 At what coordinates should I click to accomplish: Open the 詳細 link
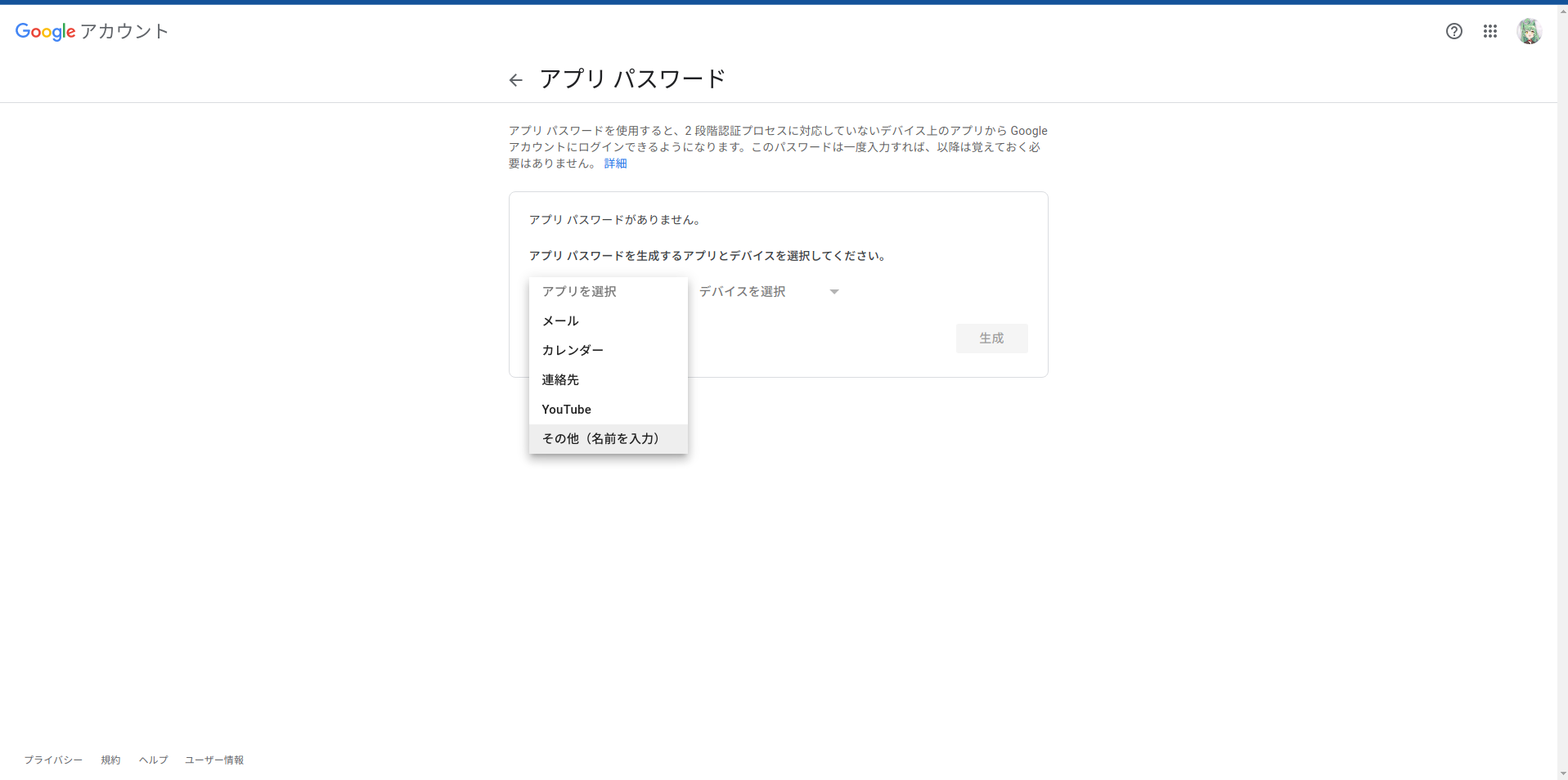tap(615, 163)
